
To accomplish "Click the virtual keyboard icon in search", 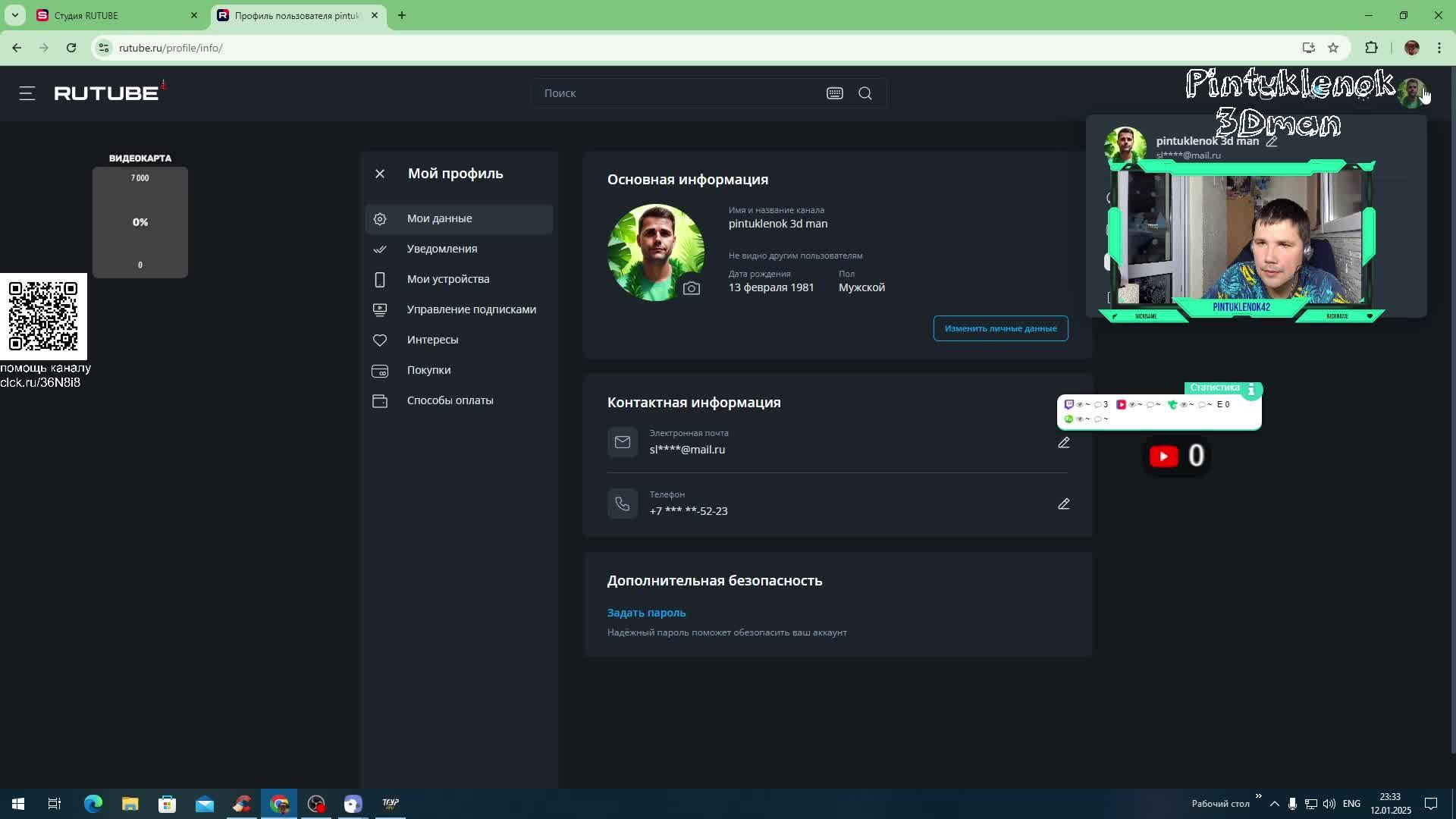I will point(834,93).
